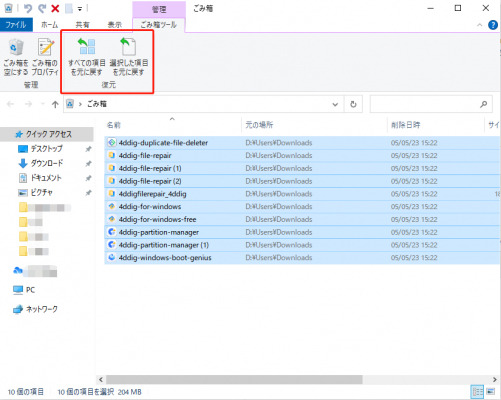
Task: Open the quick access toolbar customize dropdown
Action: 80,9
